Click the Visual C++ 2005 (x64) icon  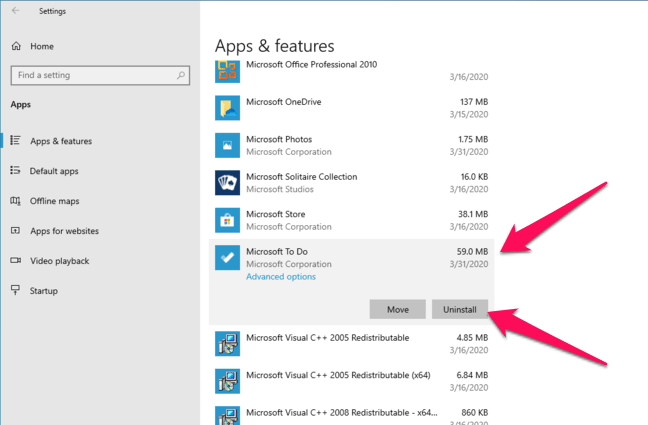point(227,381)
